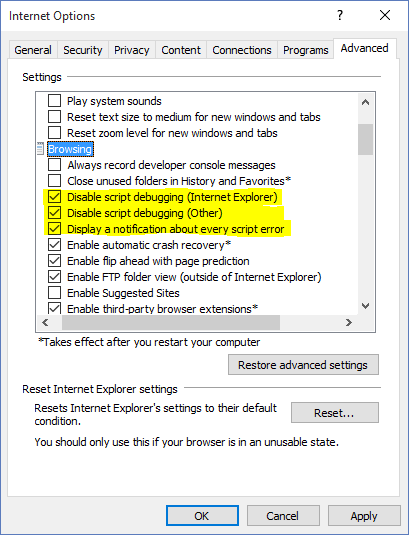Image resolution: width=409 pixels, height=535 pixels.
Task: Toggle Enable Suggested Sites checkbox
Action: (x=55, y=293)
